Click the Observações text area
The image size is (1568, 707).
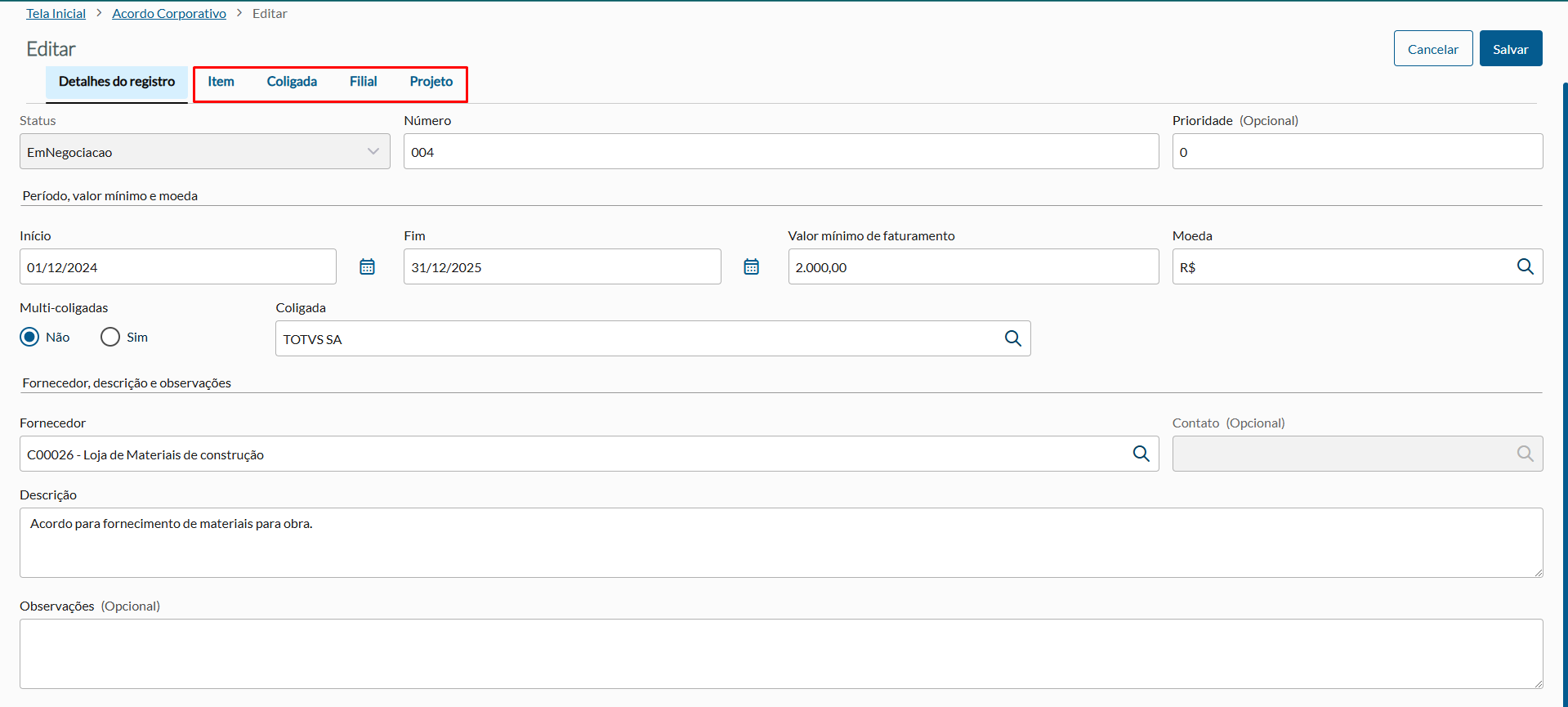pos(781,654)
